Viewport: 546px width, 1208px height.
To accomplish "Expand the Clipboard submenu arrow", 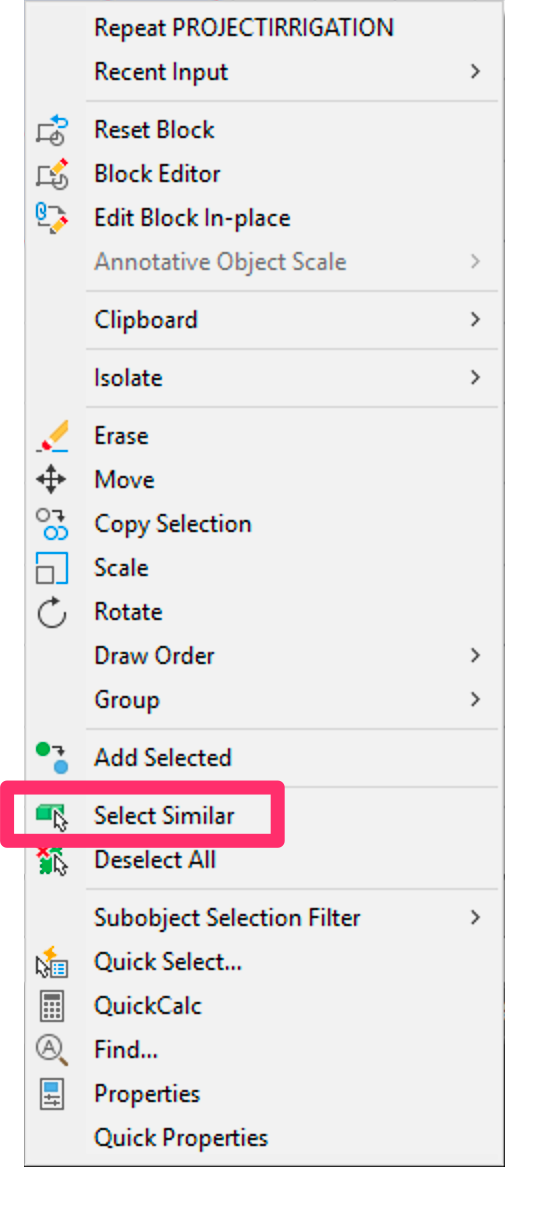I will [x=475, y=320].
